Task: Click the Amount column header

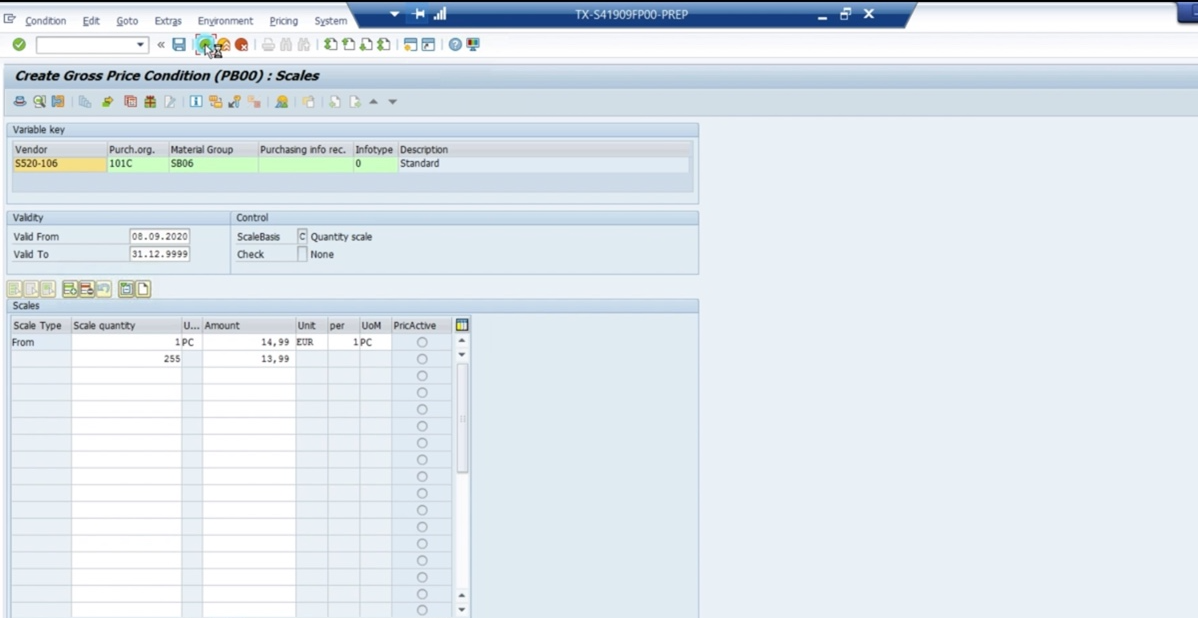Action: 249,325
